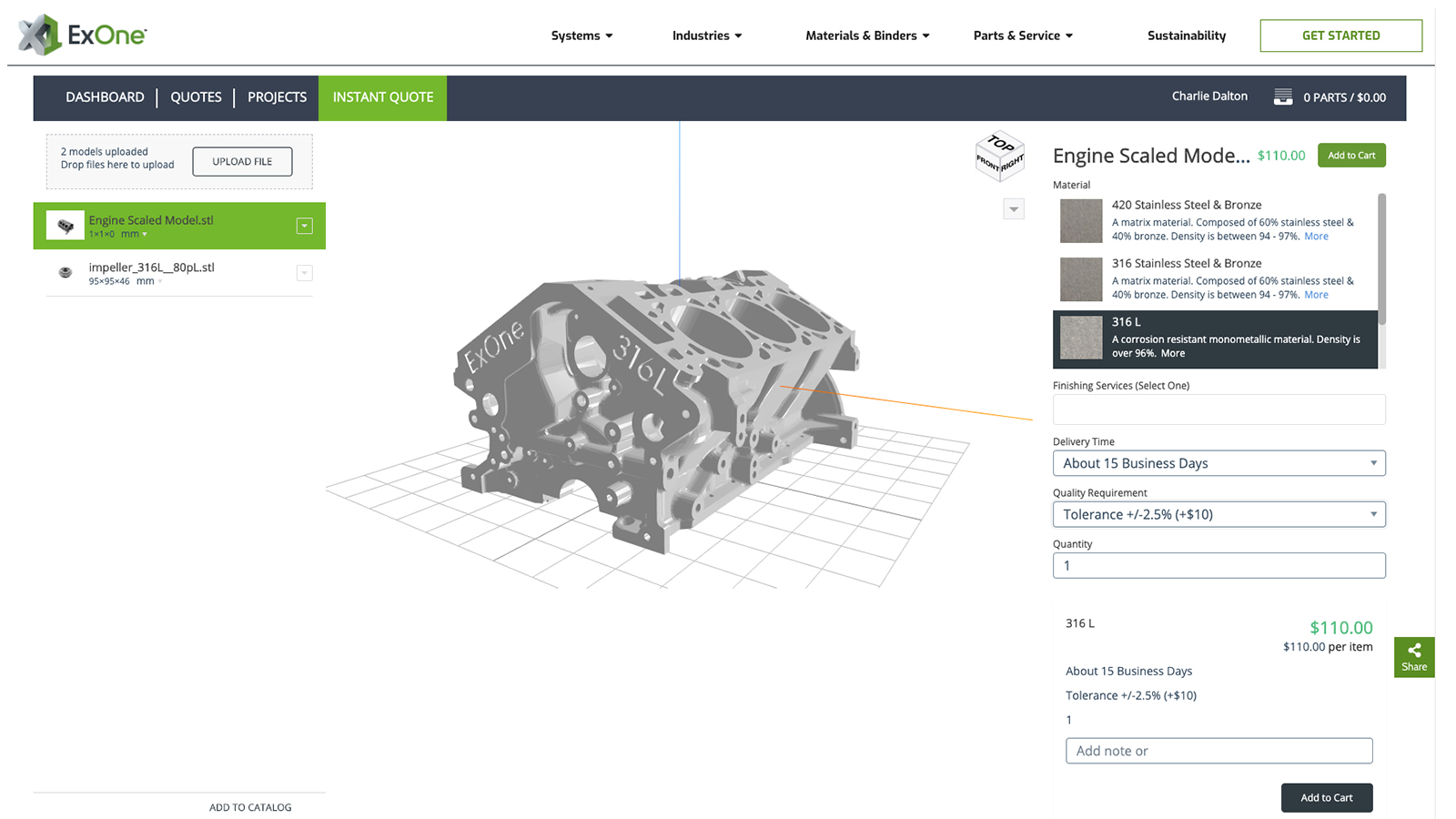
Task: Open the Systems menu
Action: coord(581,35)
